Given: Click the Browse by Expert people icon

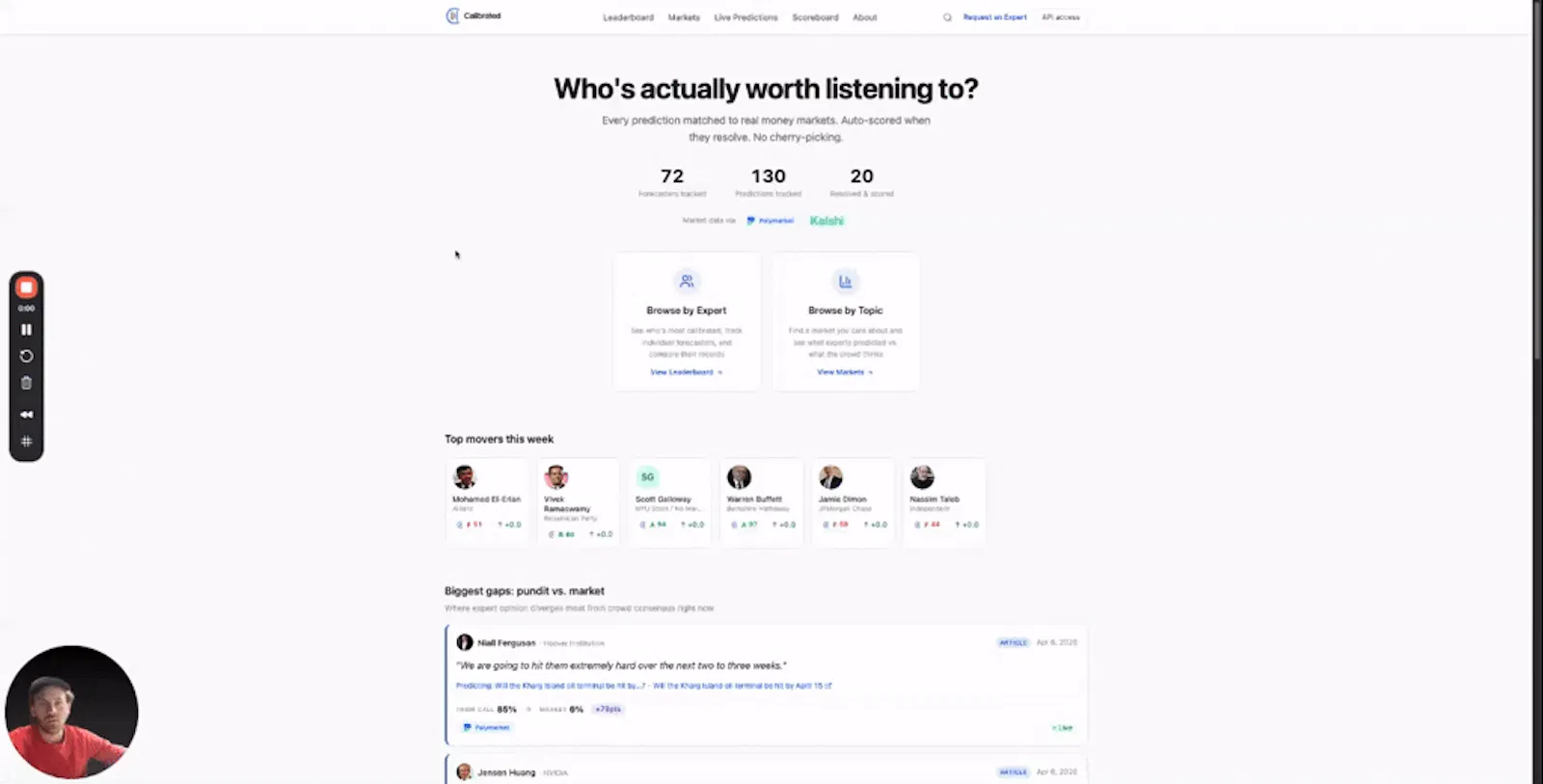Looking at the screenshot, I should coord(687,282).
